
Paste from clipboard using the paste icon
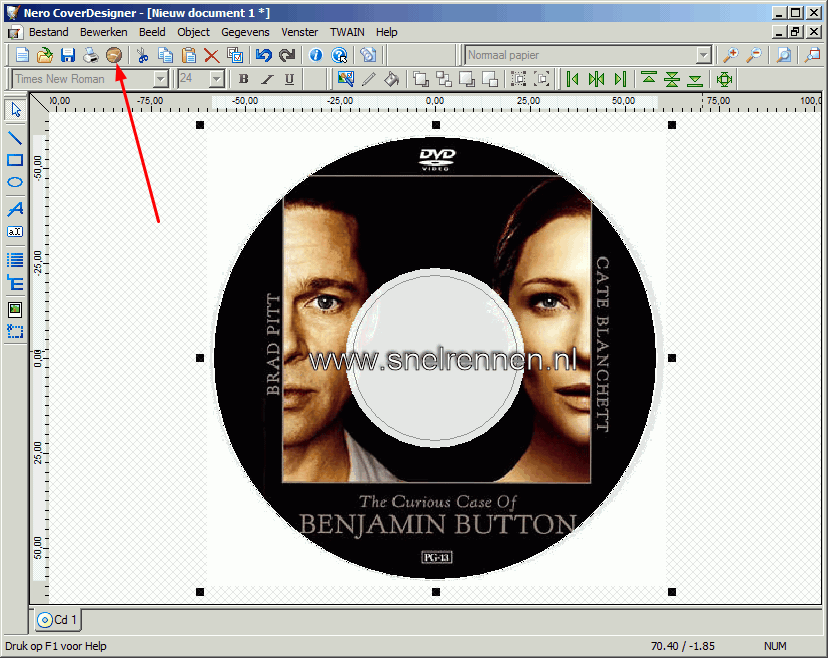coord(189,55)
